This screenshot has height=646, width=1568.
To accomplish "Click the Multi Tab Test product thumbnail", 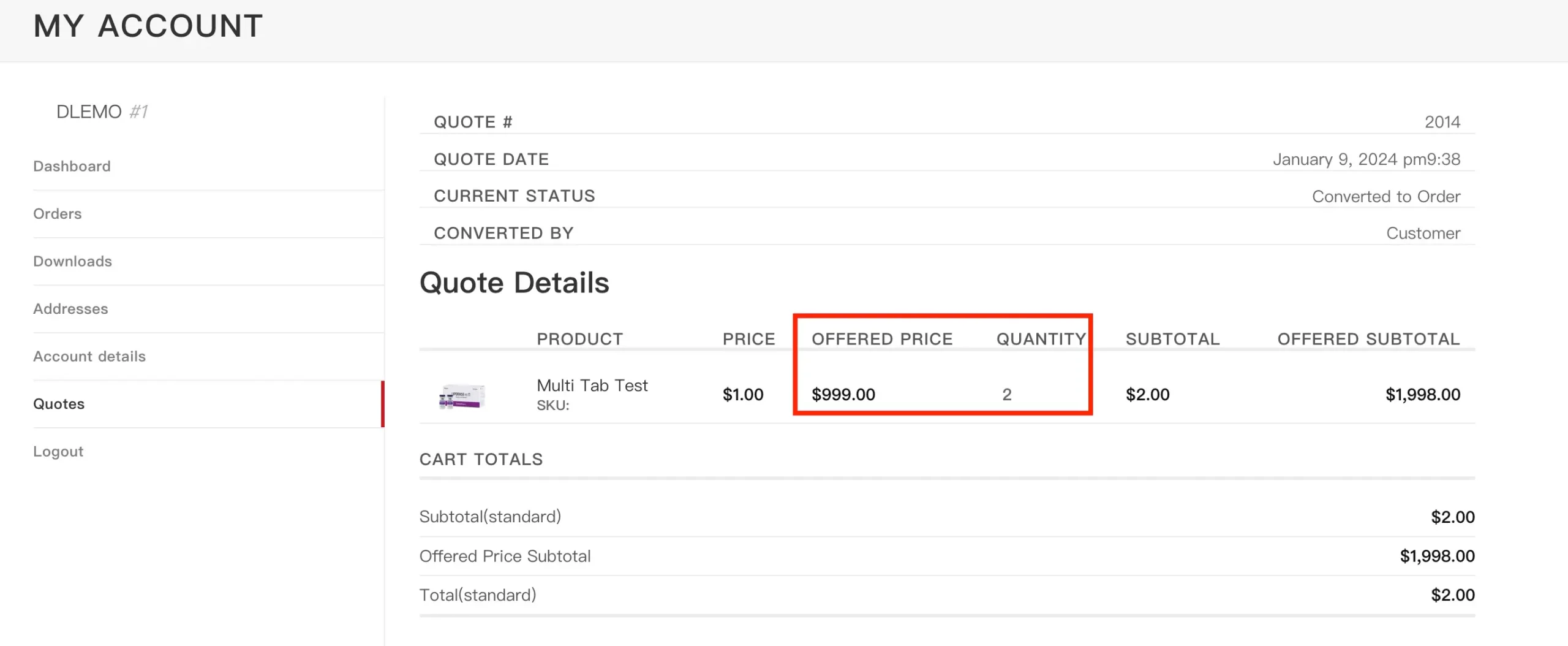I will point(462,396).
